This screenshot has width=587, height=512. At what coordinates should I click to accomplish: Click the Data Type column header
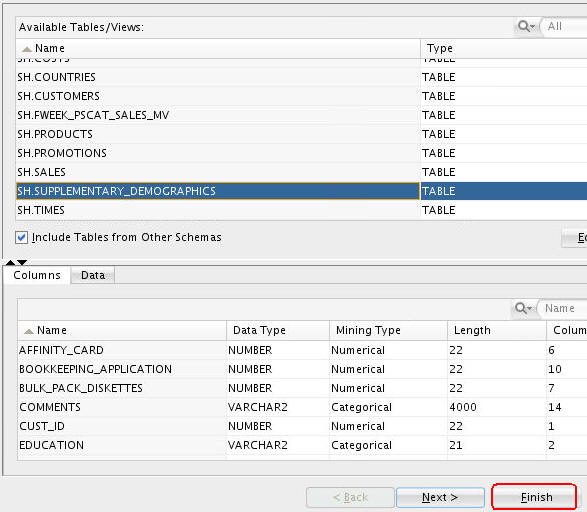click(x=278, y=330)
